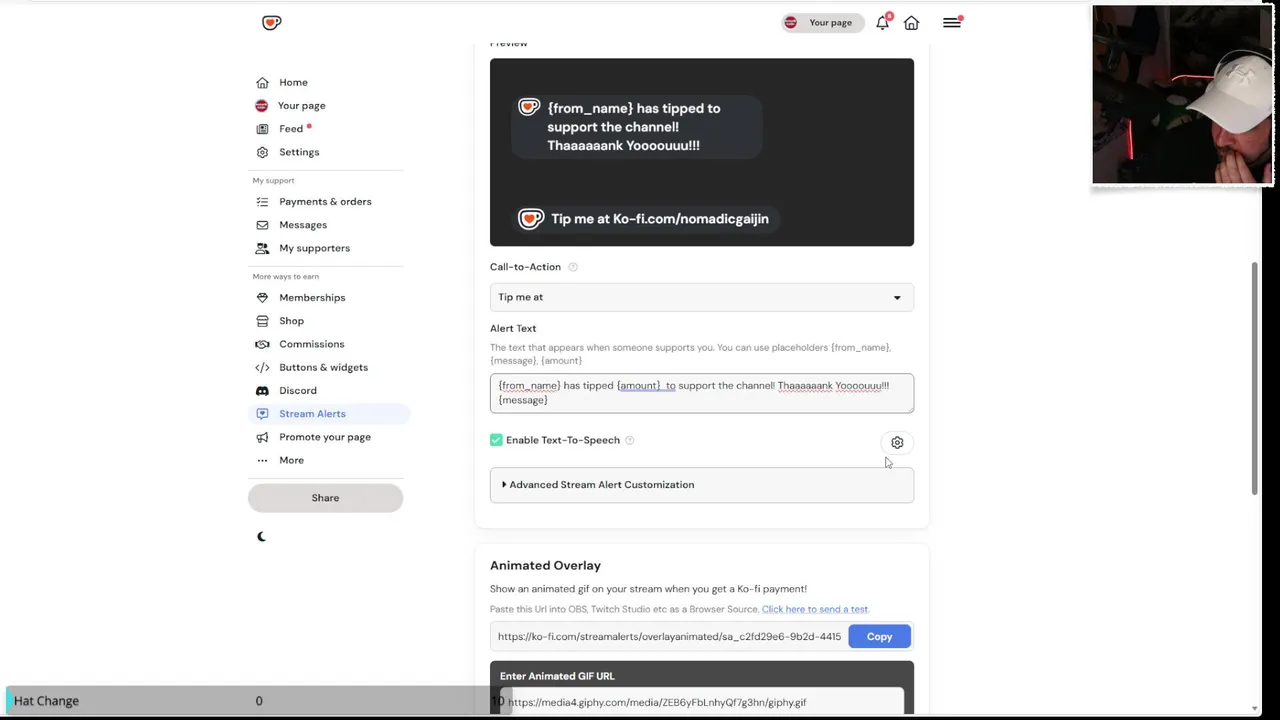1280x720 pixels.
Task: Open Commissions menu item
Action: (311, 344)
